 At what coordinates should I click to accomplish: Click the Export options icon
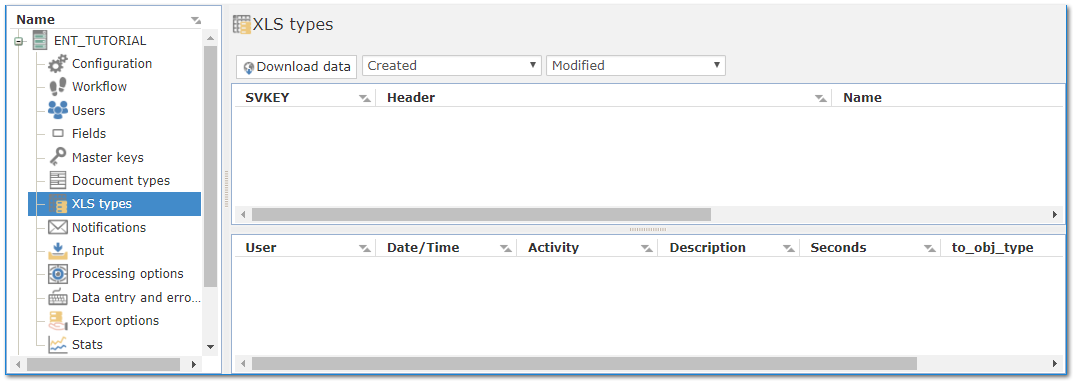click(58, 321)
